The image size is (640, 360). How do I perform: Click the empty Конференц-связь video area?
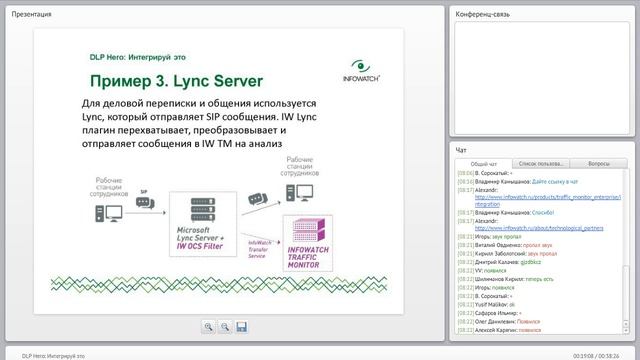coord(542,78)
